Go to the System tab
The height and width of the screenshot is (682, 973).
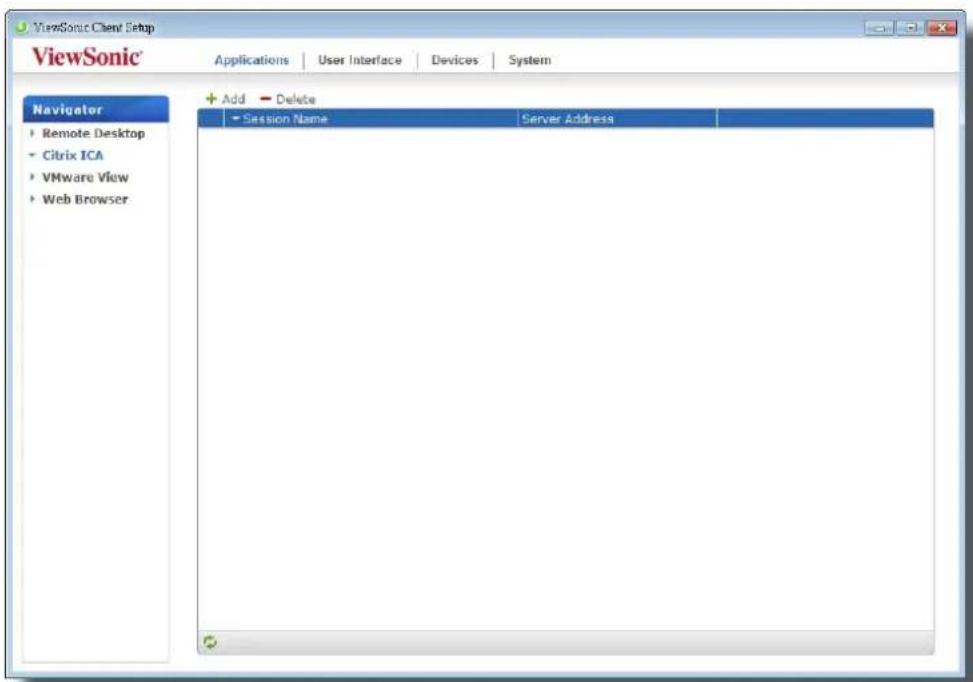[530, 60]
